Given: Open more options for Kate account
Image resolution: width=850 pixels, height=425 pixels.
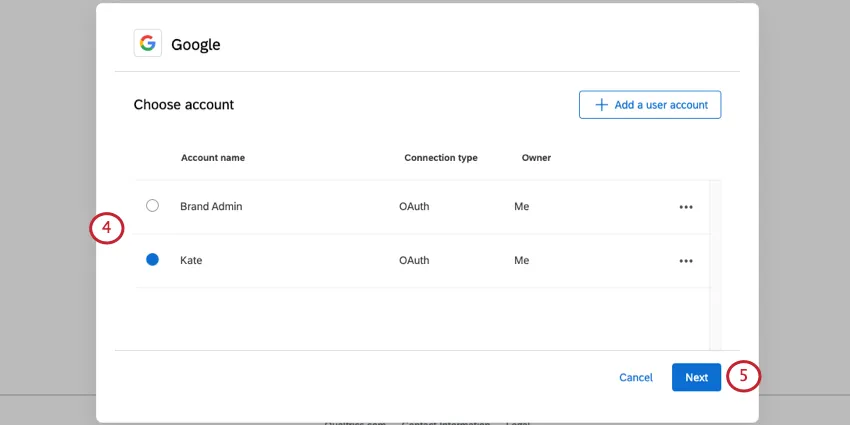Looking at the screenshot, I should (x=686, y=261).
